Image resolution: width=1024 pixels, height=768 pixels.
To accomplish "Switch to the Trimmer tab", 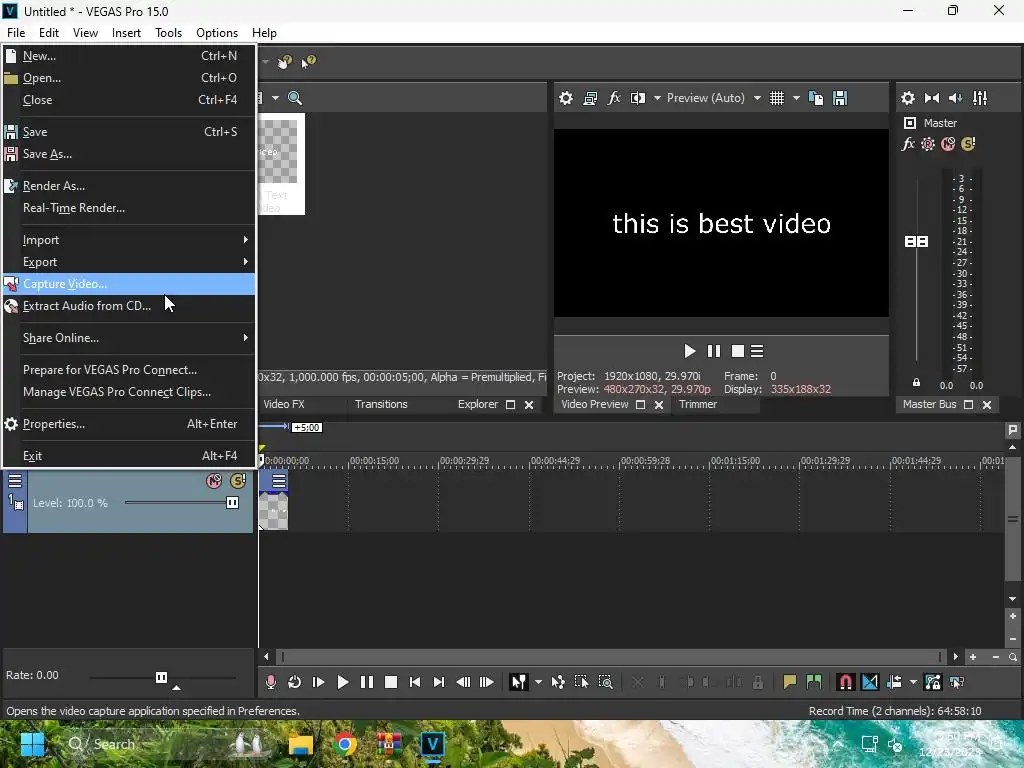I will point(697,404).
